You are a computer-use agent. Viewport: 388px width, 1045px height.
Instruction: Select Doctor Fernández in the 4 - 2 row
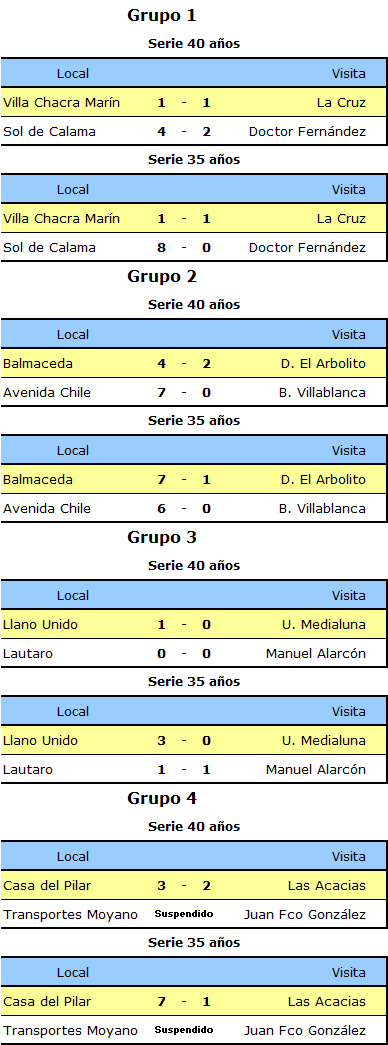[x=307, y=131]
